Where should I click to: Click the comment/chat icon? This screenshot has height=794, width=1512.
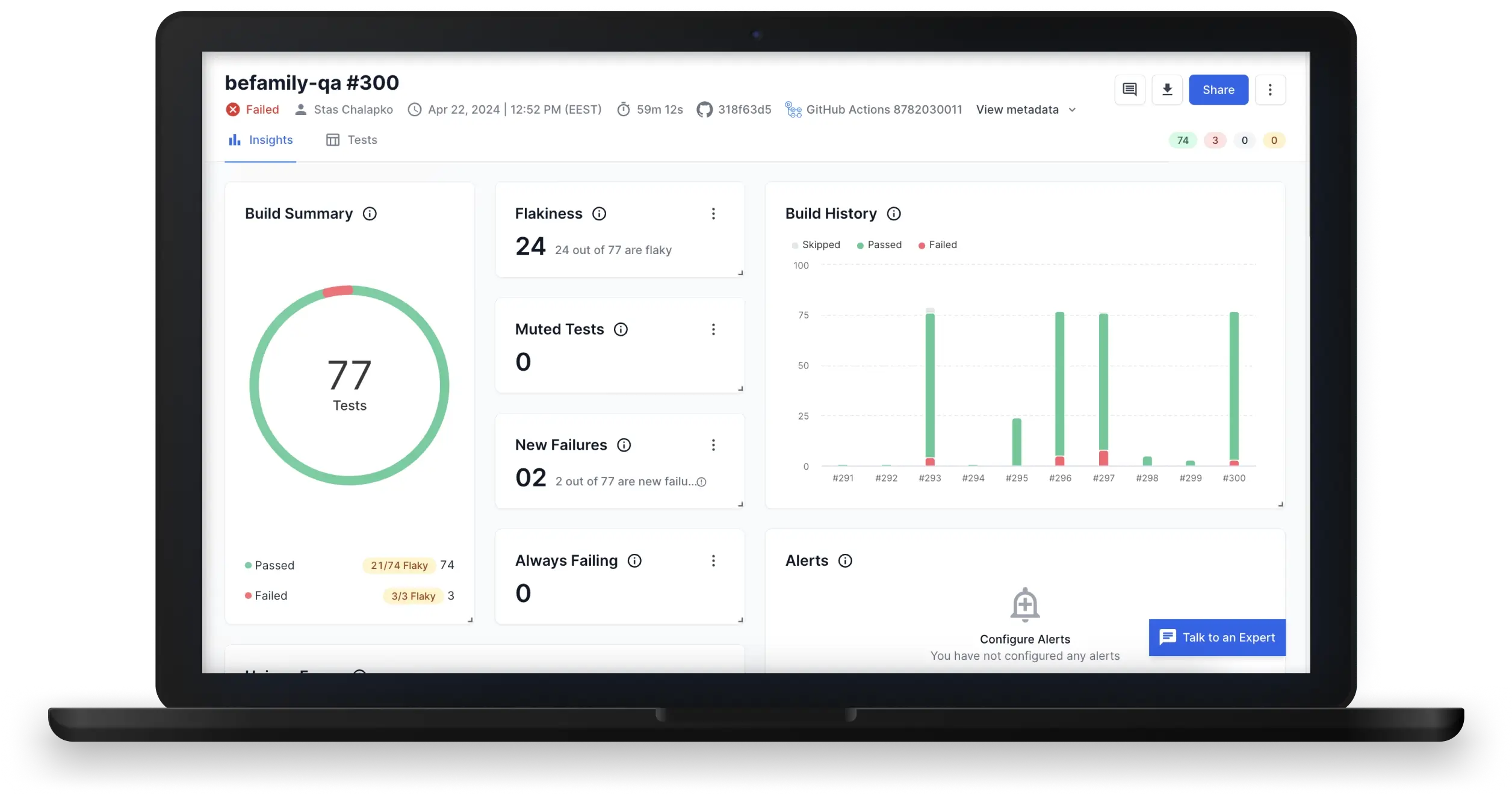[1130, 89]
